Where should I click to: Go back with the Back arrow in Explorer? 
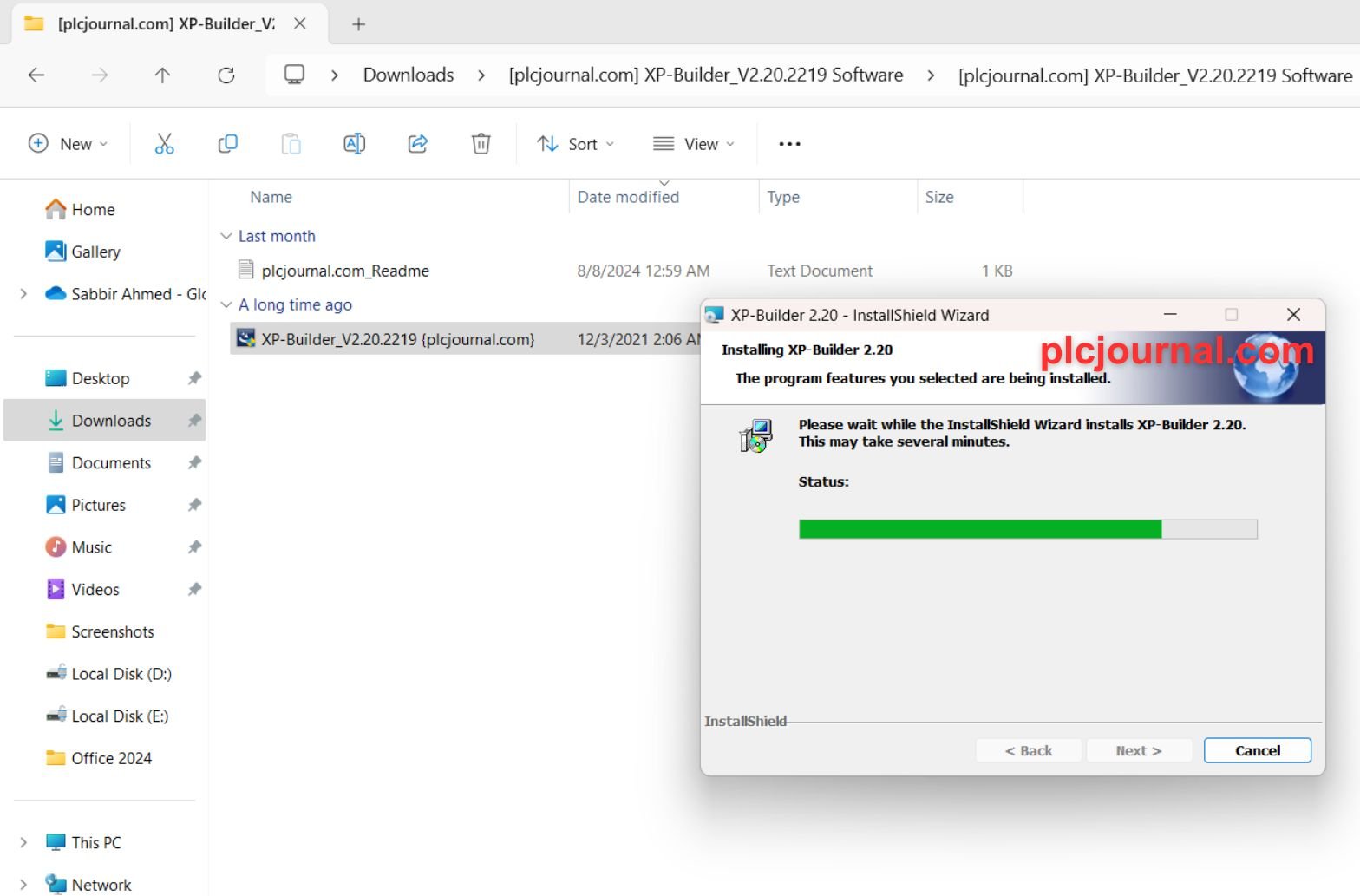(36, 75)
